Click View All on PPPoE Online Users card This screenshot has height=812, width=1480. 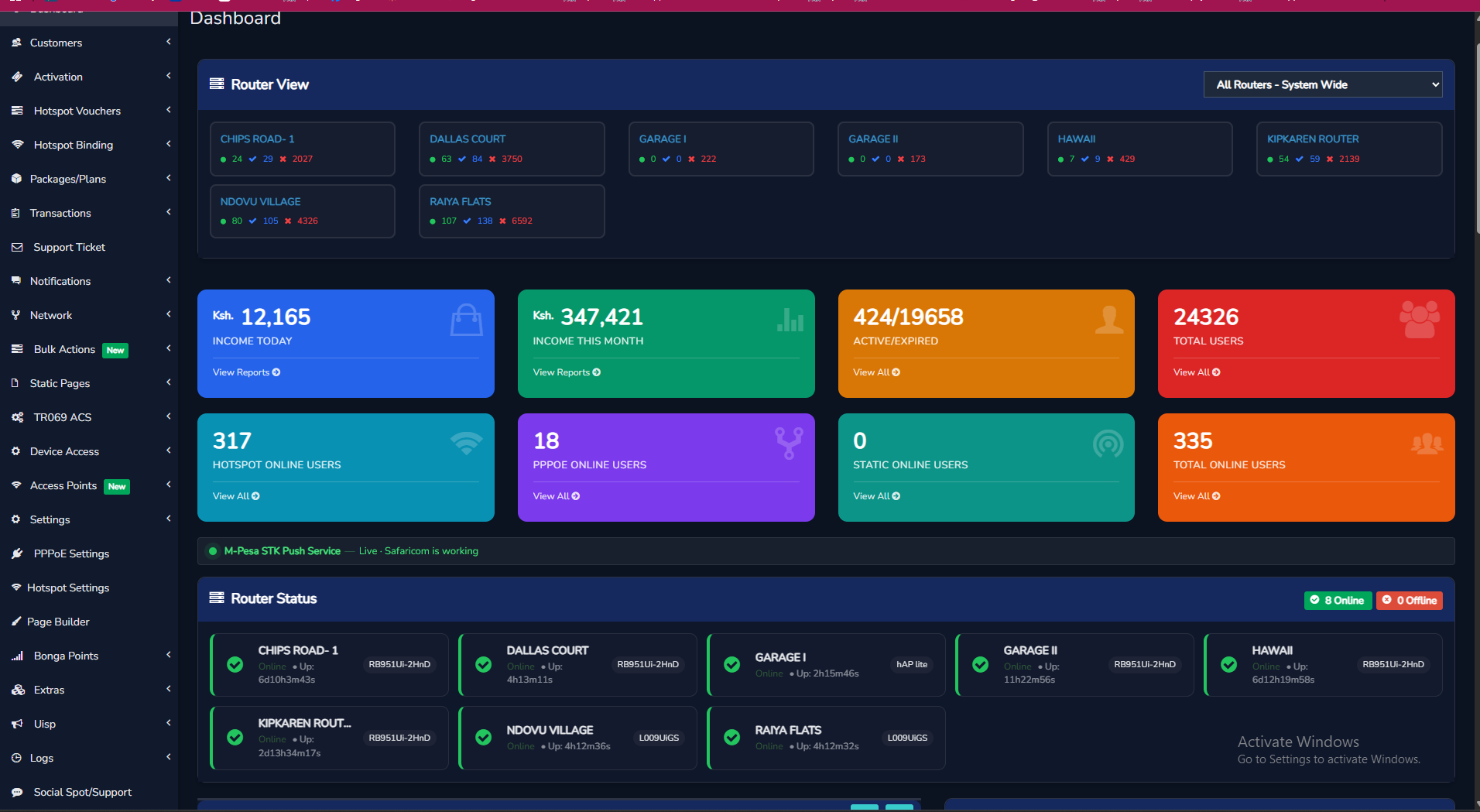tap(555, 496)
